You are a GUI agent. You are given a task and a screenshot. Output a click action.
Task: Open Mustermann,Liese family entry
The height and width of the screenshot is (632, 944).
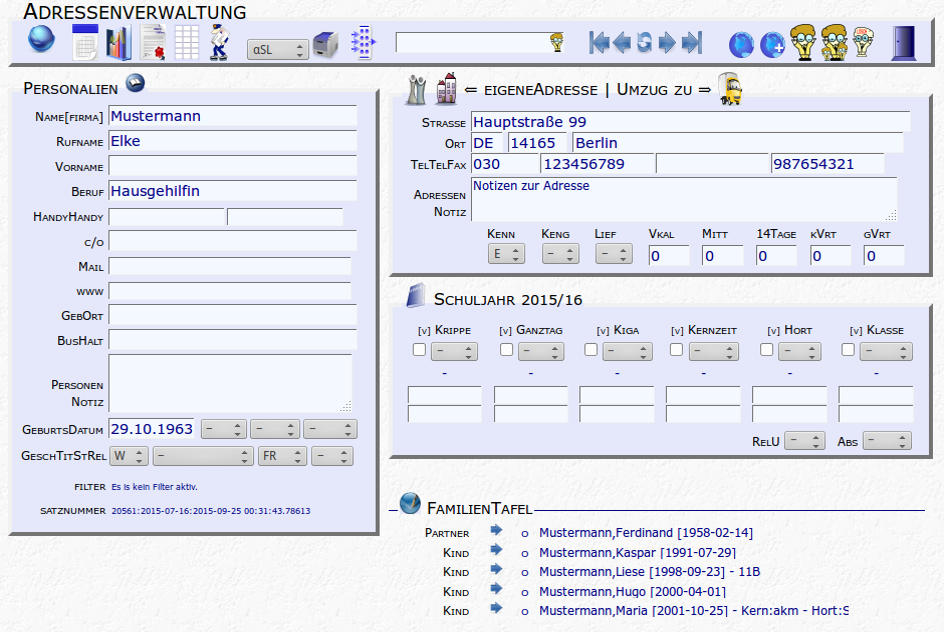[649, 571]
